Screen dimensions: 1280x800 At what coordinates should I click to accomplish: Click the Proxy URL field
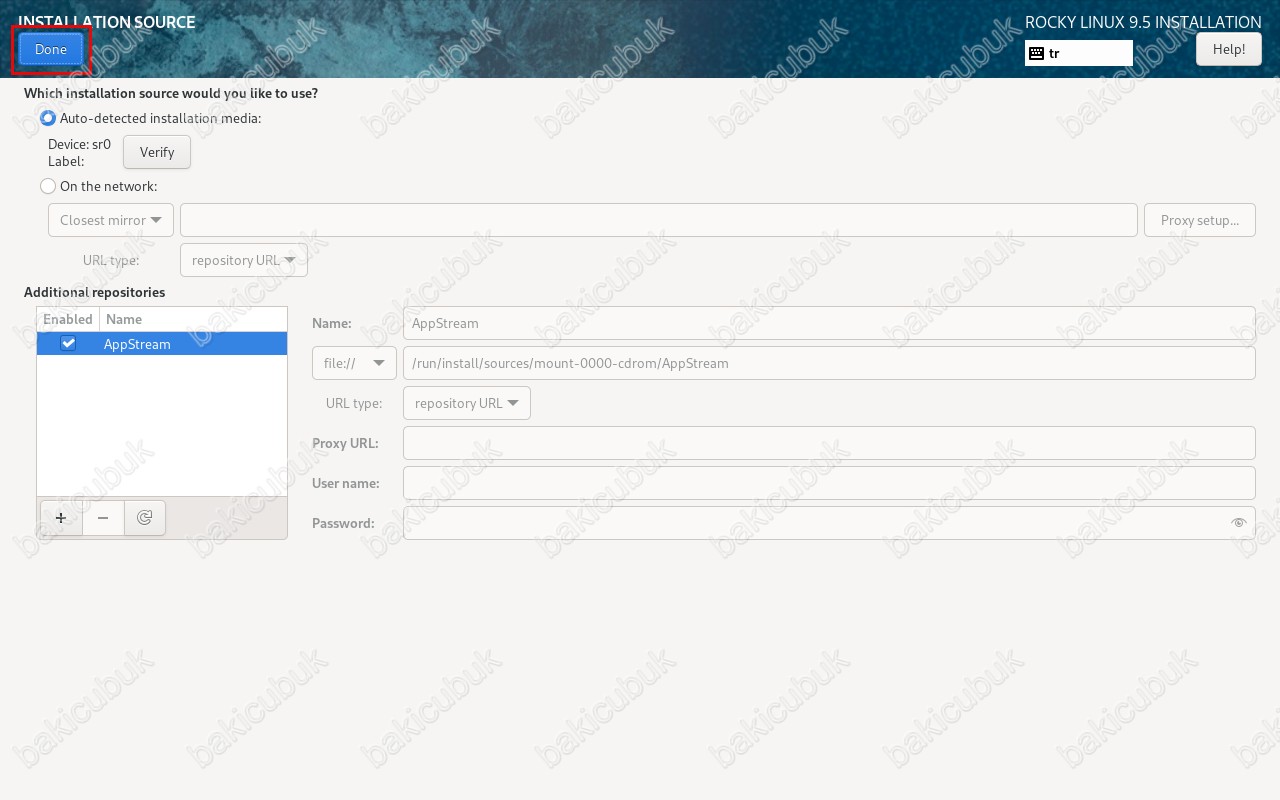pyautogui.click(x=829, y=443)
